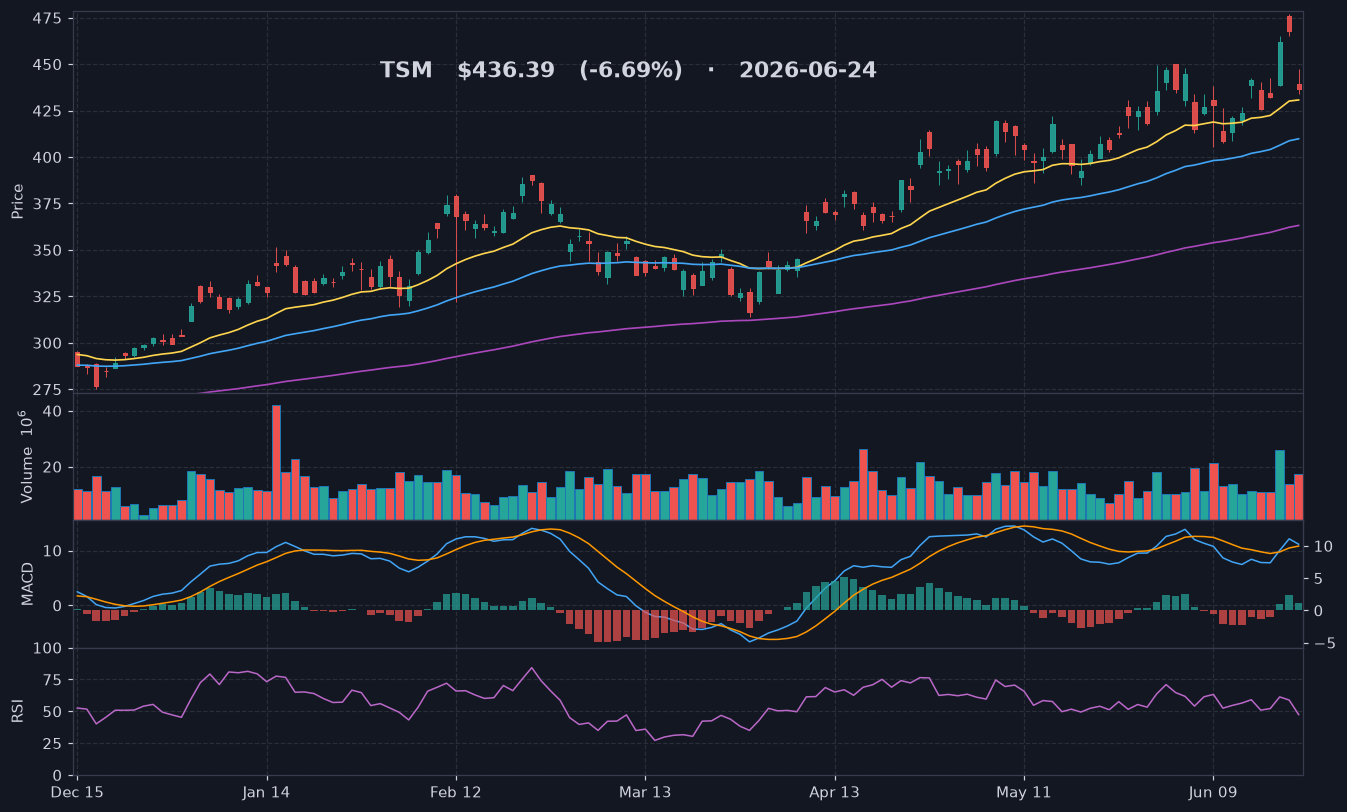Click the 375 price tick label
The image size is (1347, 812).
(46, 205)
